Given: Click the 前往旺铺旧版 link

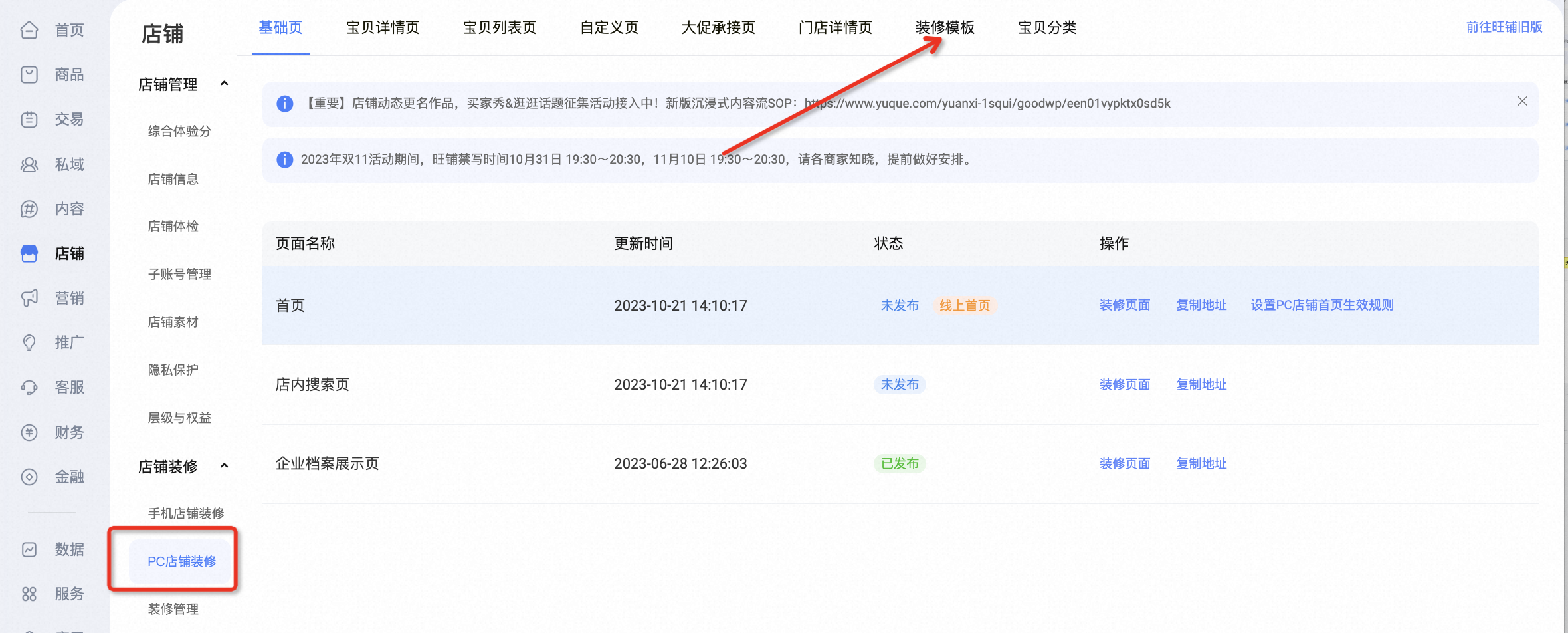Looking at the screenshot, I should [1504, 27].
